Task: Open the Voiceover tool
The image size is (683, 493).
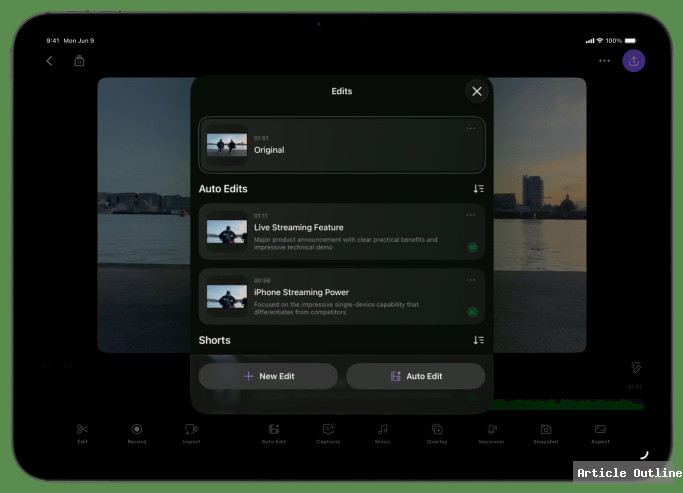Action: coord(491,429)
